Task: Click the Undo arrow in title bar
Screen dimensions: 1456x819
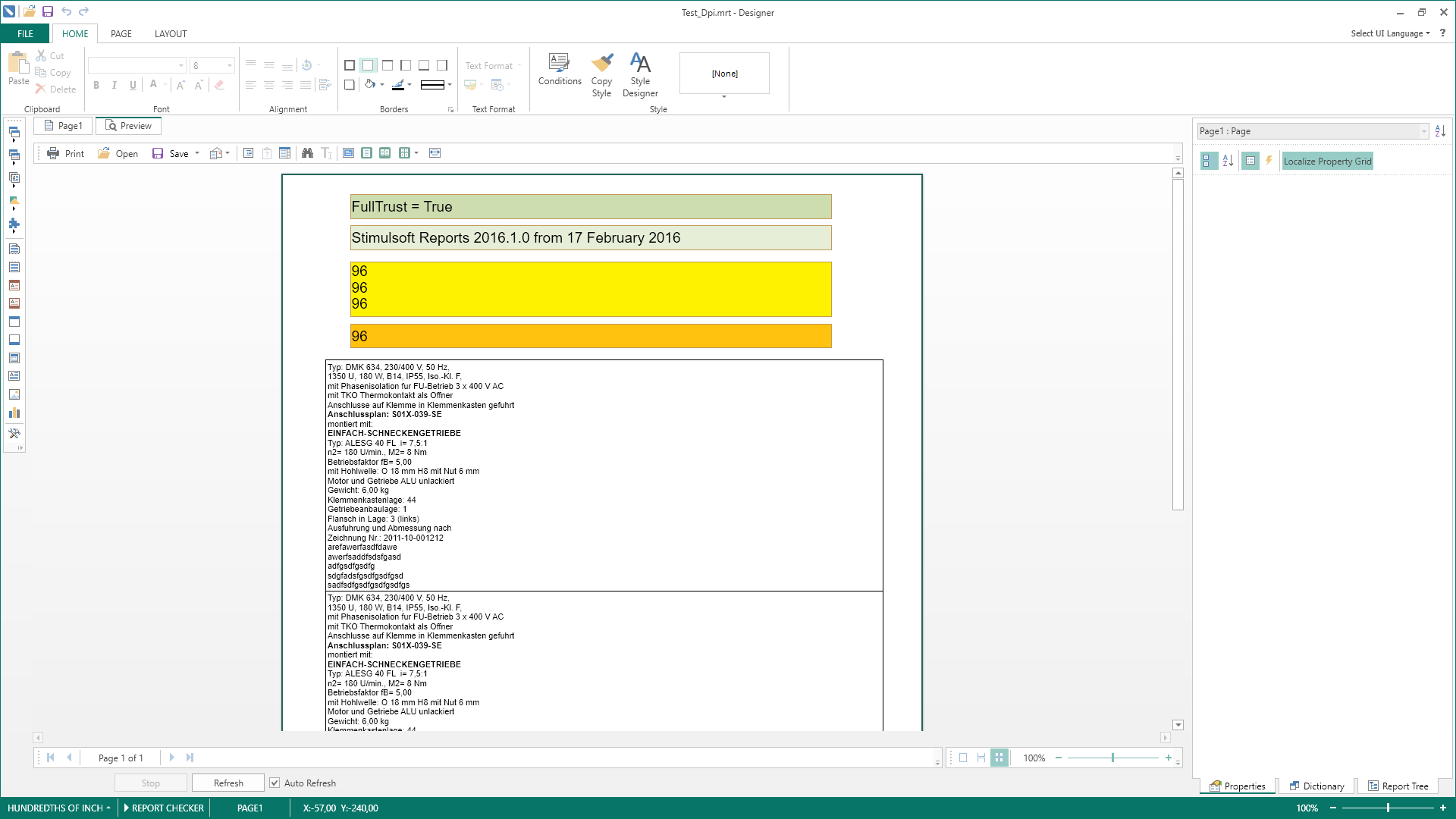Action: (66, 11)
